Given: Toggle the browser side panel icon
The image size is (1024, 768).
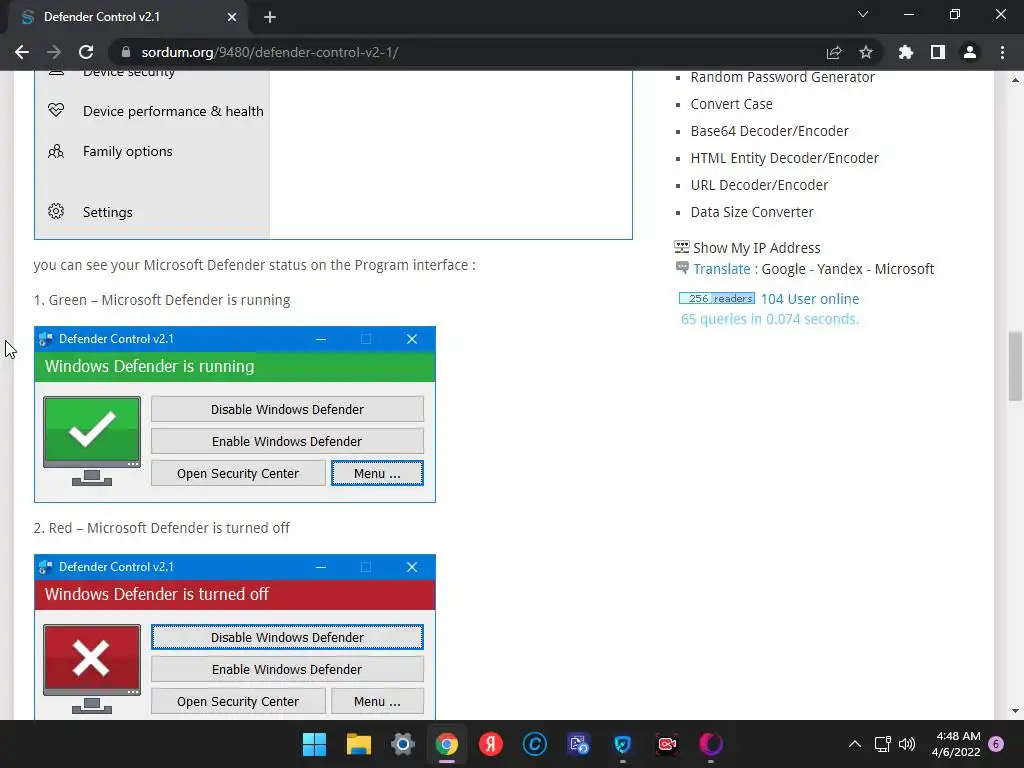Looking at the screenshot, I should point(938,52).
